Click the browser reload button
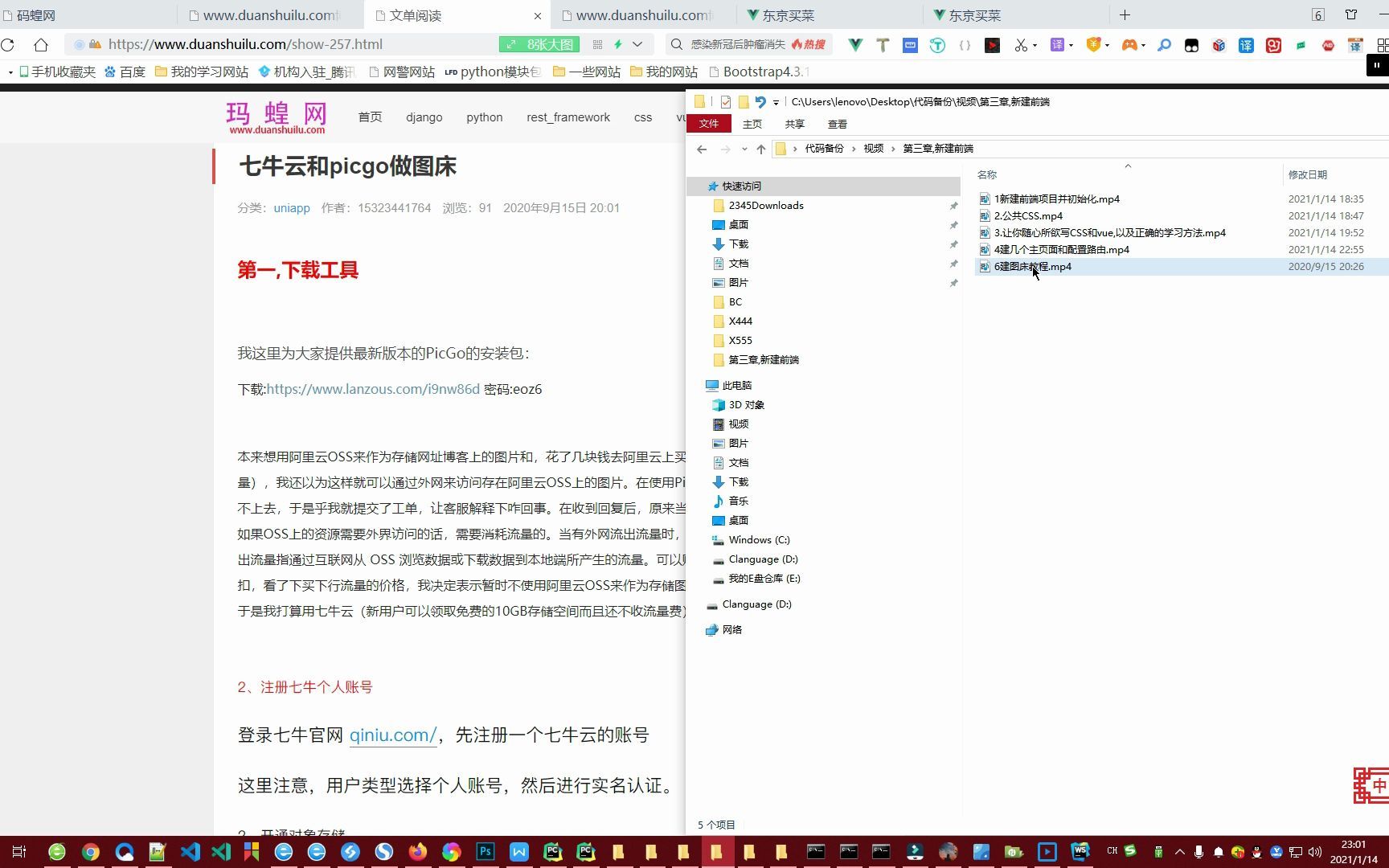 [8, 45]
